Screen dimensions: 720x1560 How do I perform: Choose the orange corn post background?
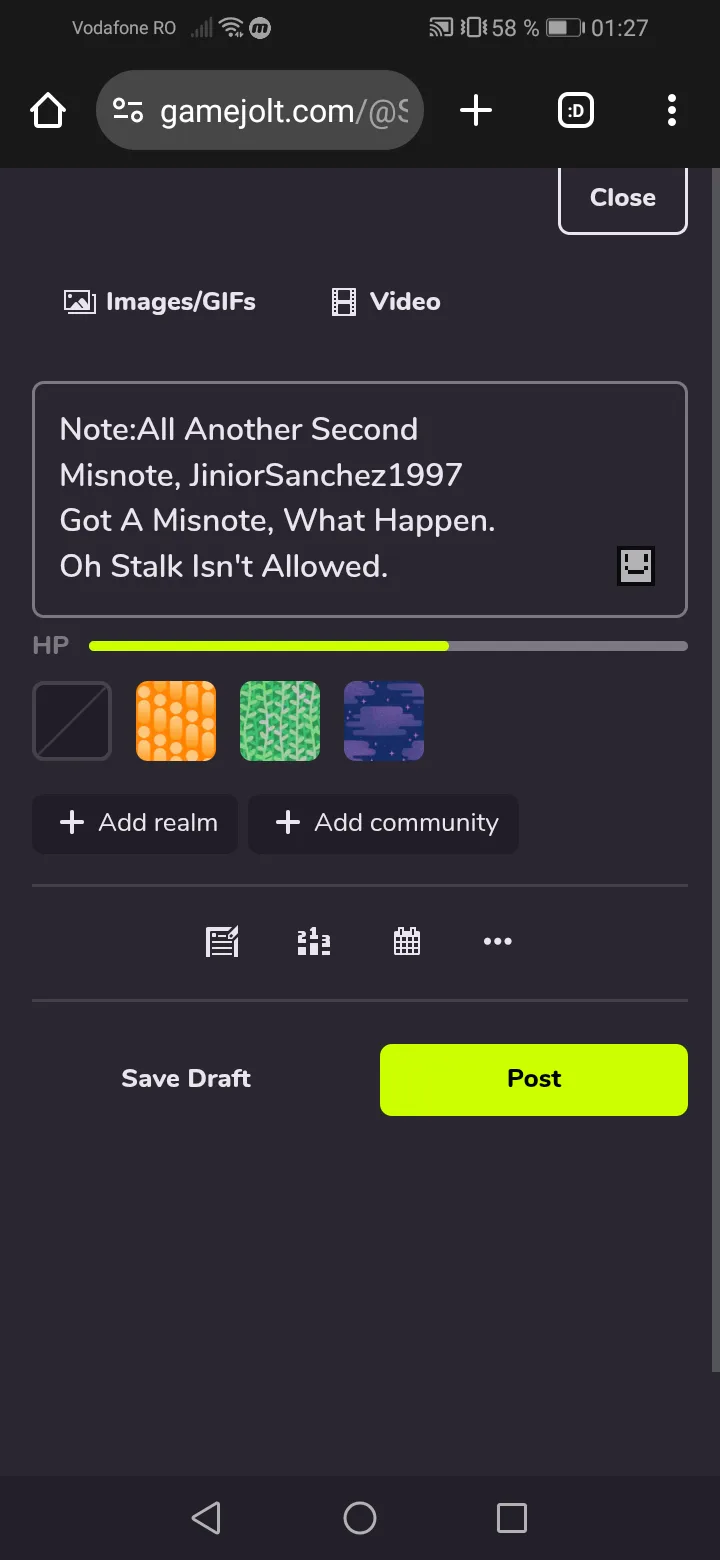[176, 721]
